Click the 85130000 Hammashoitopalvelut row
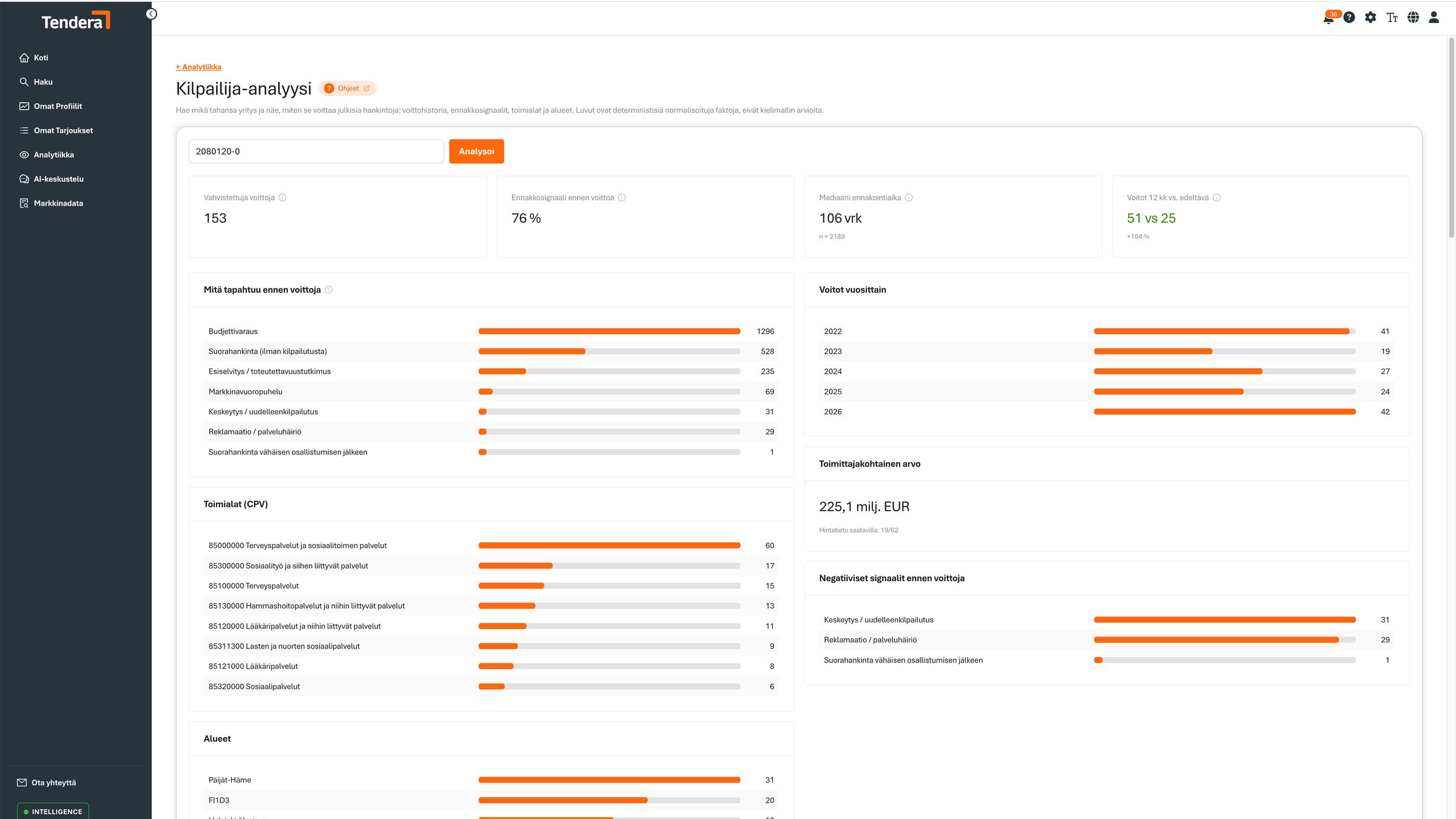This screenshot has width=1456, height=819. point(491,606)
